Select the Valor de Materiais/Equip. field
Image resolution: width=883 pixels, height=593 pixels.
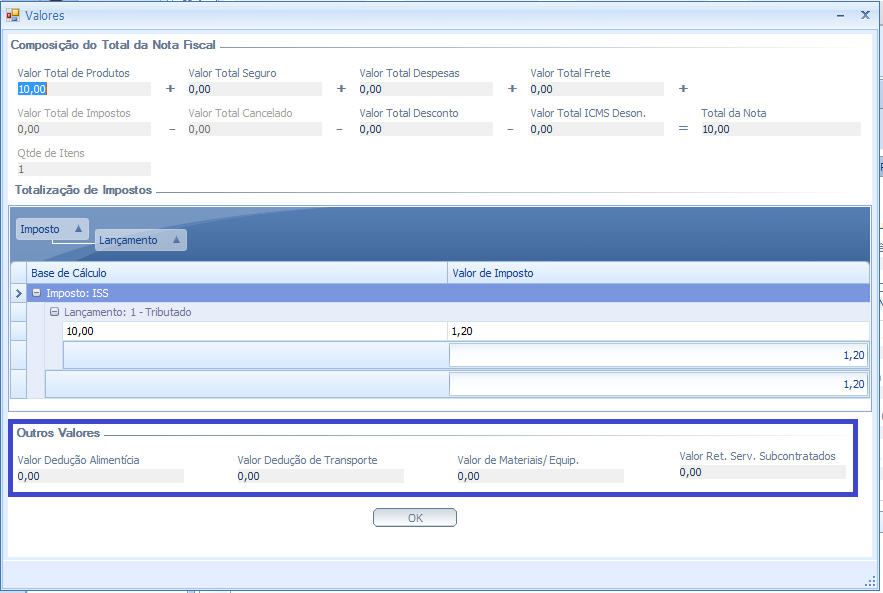(540, 476)
